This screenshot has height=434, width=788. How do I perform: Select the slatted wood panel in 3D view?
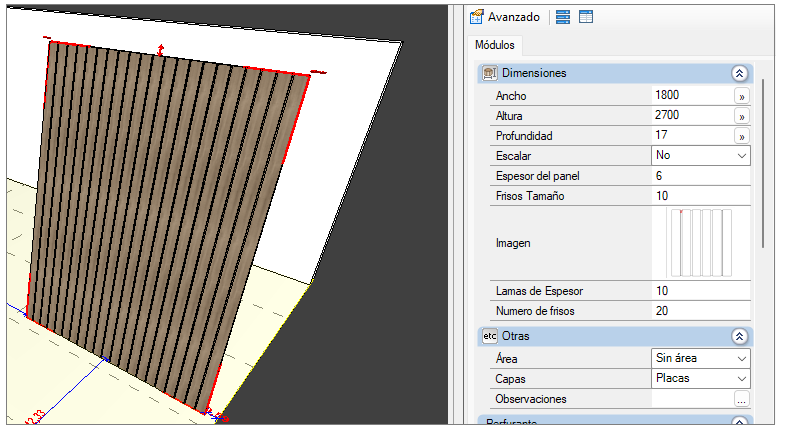[x=166, y=226]
